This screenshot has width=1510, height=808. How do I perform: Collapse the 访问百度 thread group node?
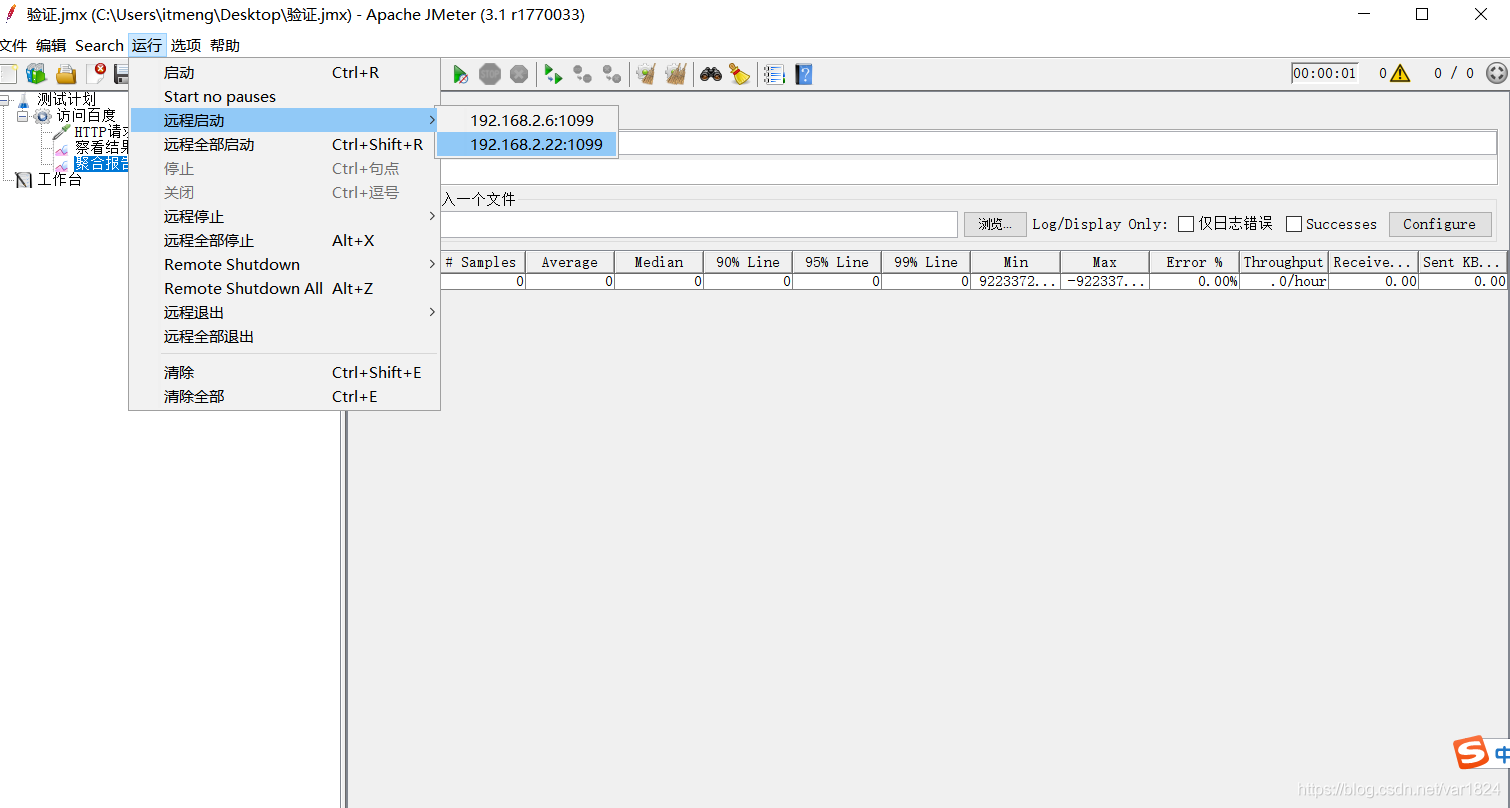pos(22,116)
